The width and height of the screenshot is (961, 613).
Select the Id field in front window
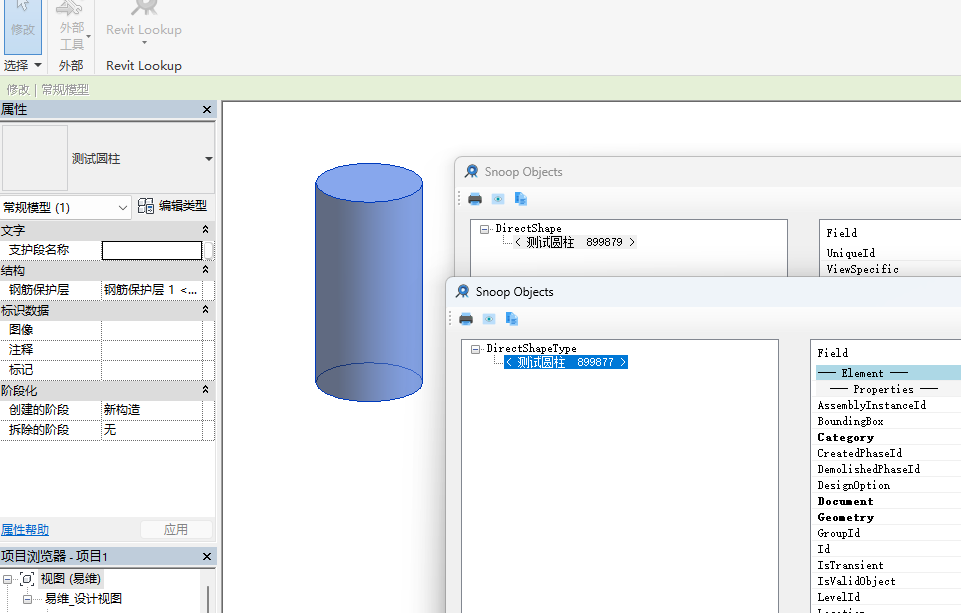coord(824,549)
